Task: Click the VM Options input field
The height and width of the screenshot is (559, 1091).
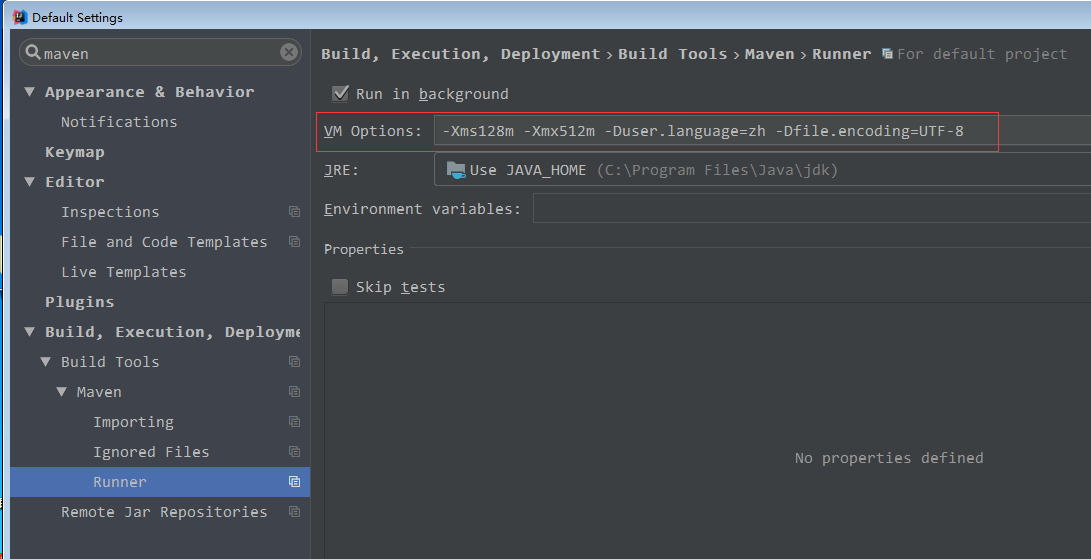Action: tap(763, 131)
